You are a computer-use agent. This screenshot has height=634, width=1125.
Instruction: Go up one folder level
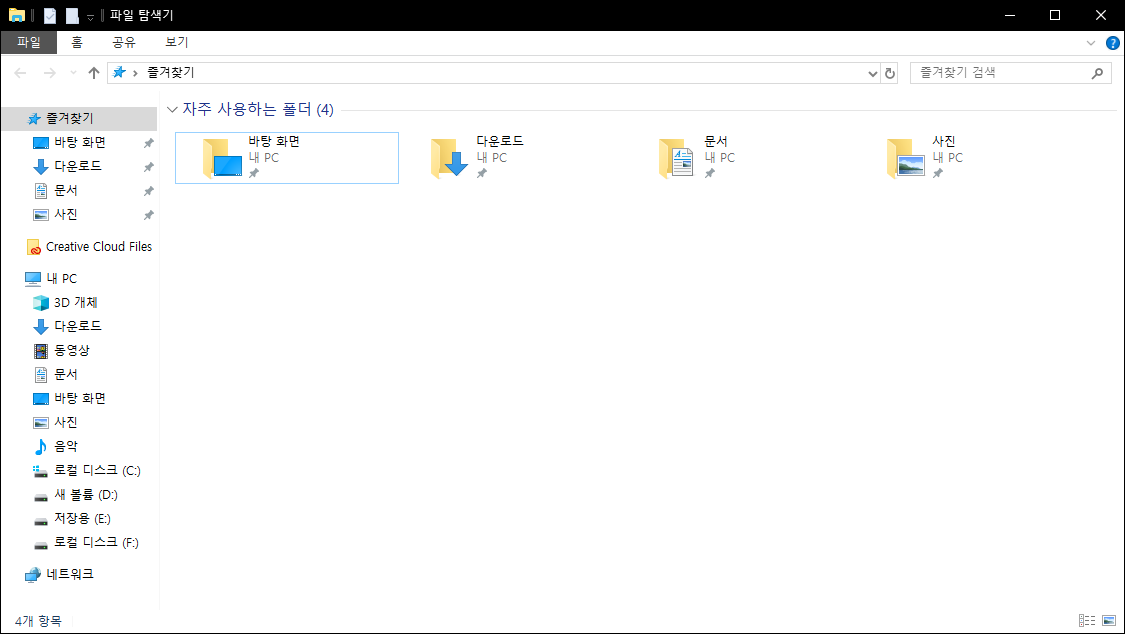pyautogui.click(x=93, y=72)
